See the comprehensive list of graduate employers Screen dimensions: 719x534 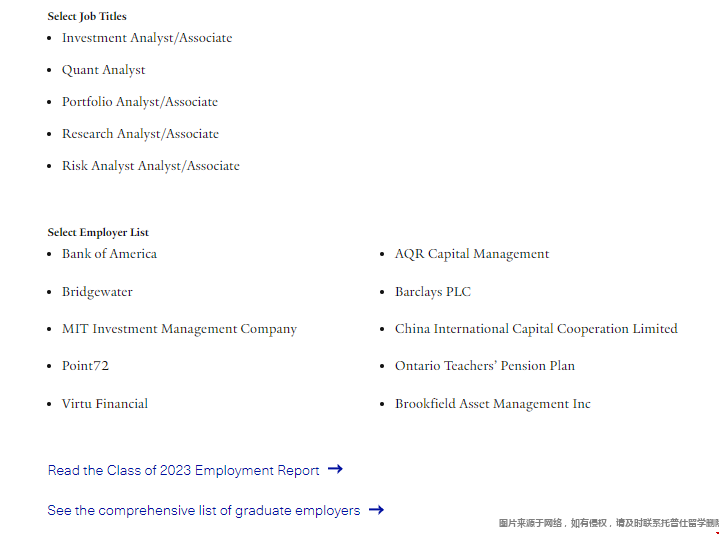(x=204, y=511)
